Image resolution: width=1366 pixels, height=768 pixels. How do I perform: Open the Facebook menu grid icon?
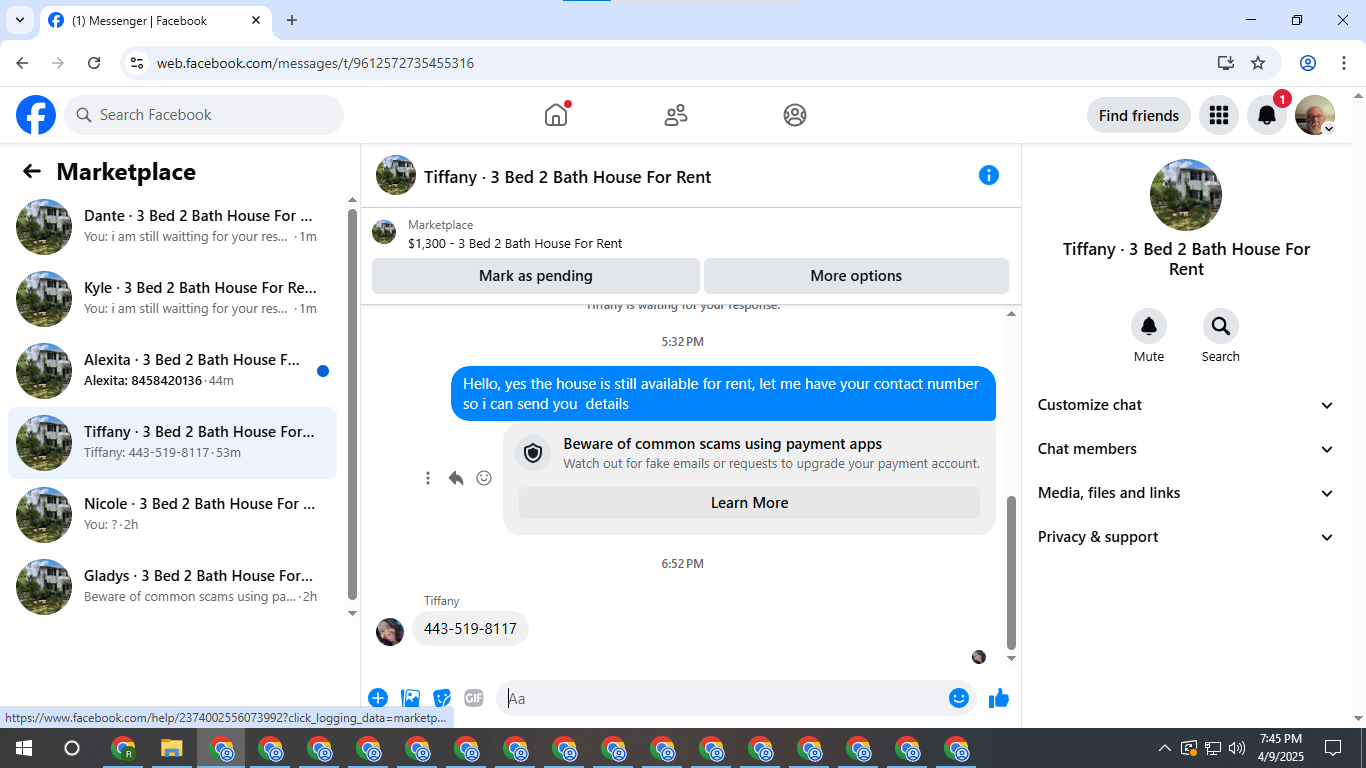1219,115
